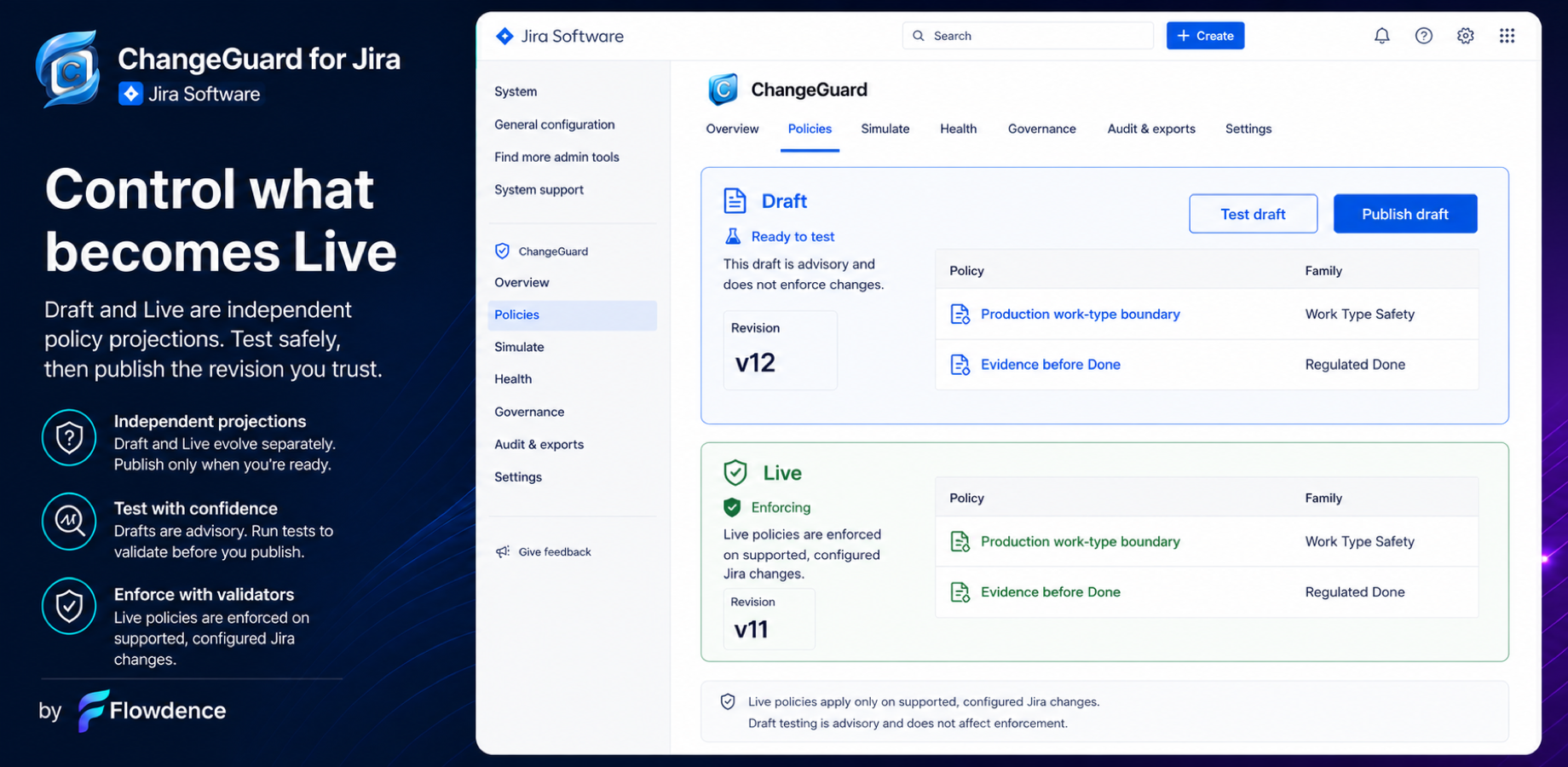Select the Policies tab

point(810,129)
